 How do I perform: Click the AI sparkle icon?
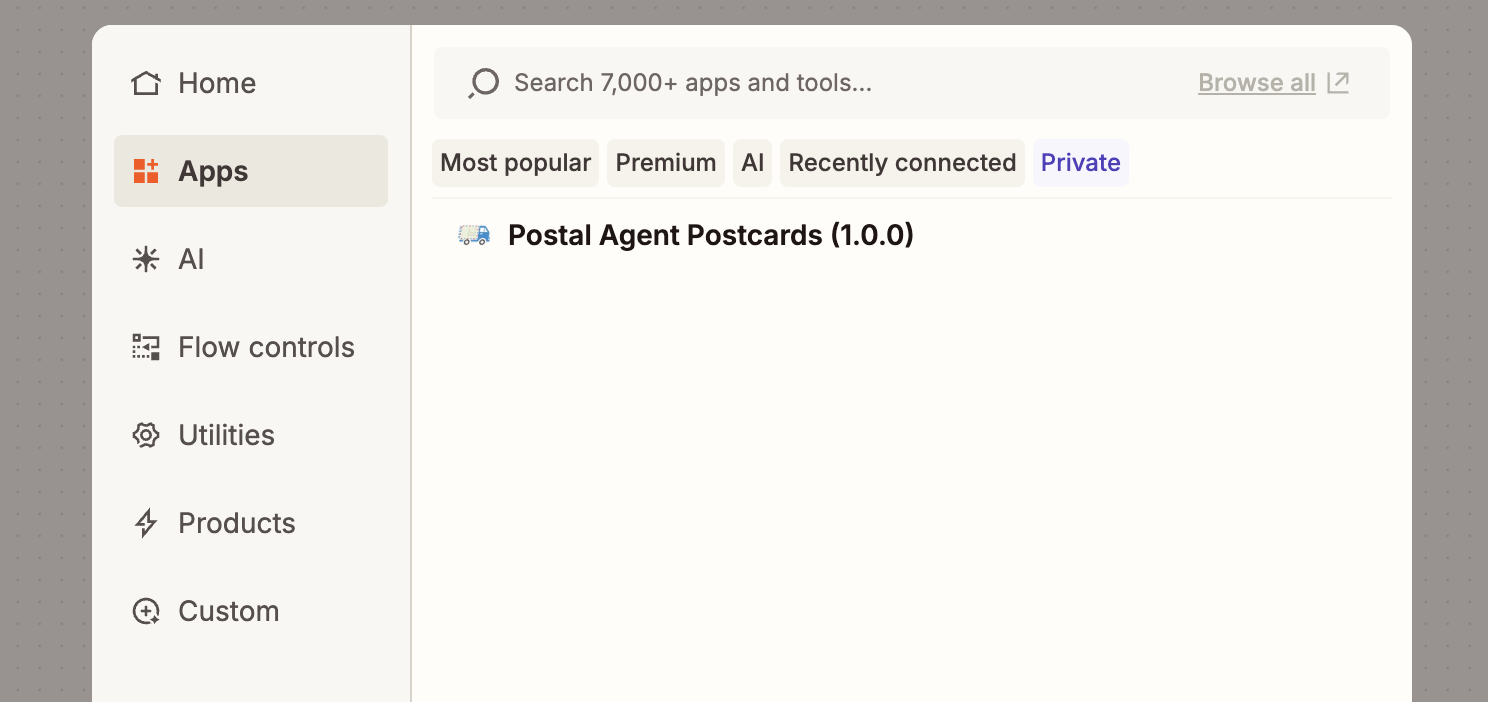coord(146,260)
